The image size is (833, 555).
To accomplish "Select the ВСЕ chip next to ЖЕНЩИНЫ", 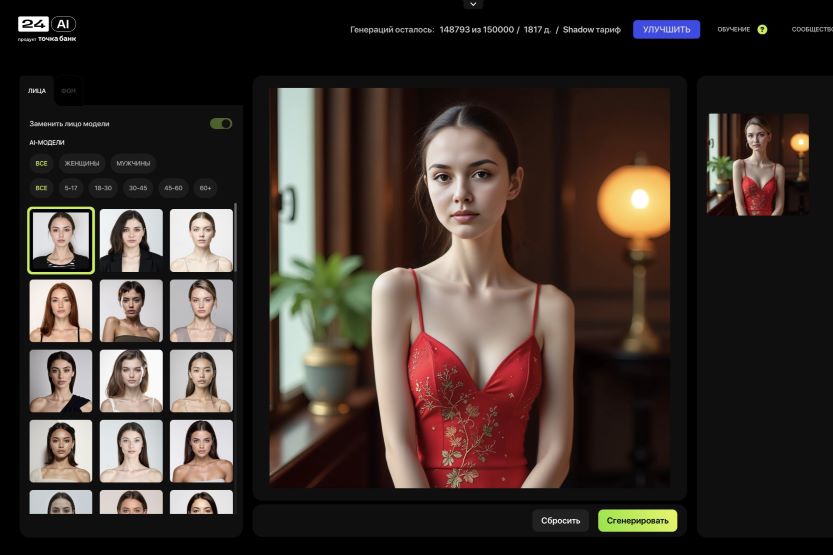I will tap(41, 164).
